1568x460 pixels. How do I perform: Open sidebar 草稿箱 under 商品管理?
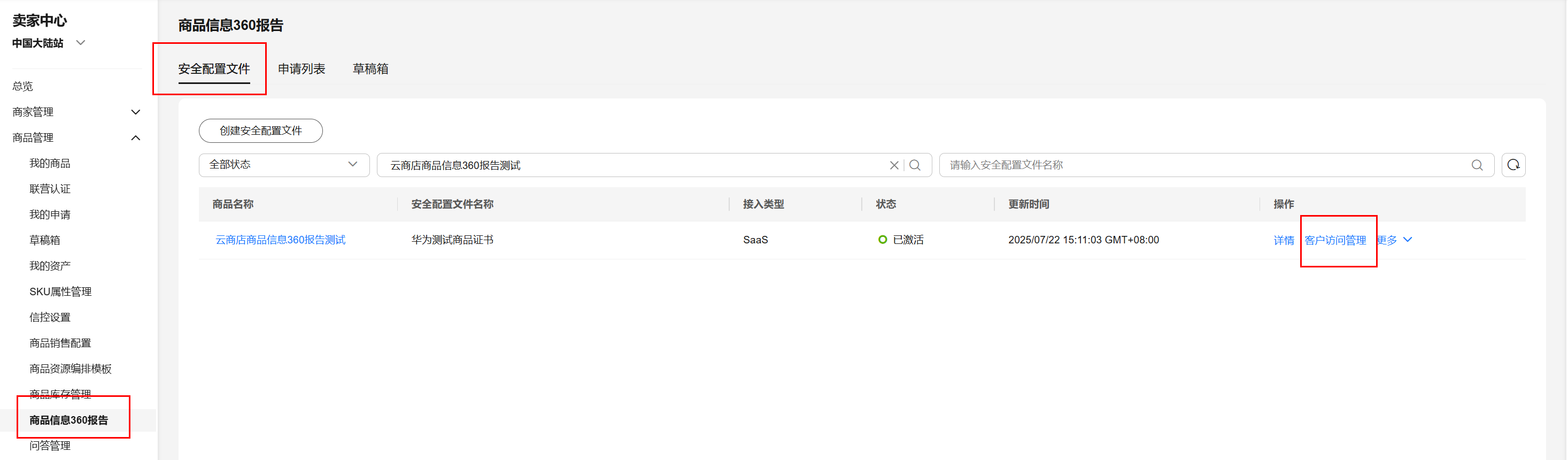[x=45, y=240]
